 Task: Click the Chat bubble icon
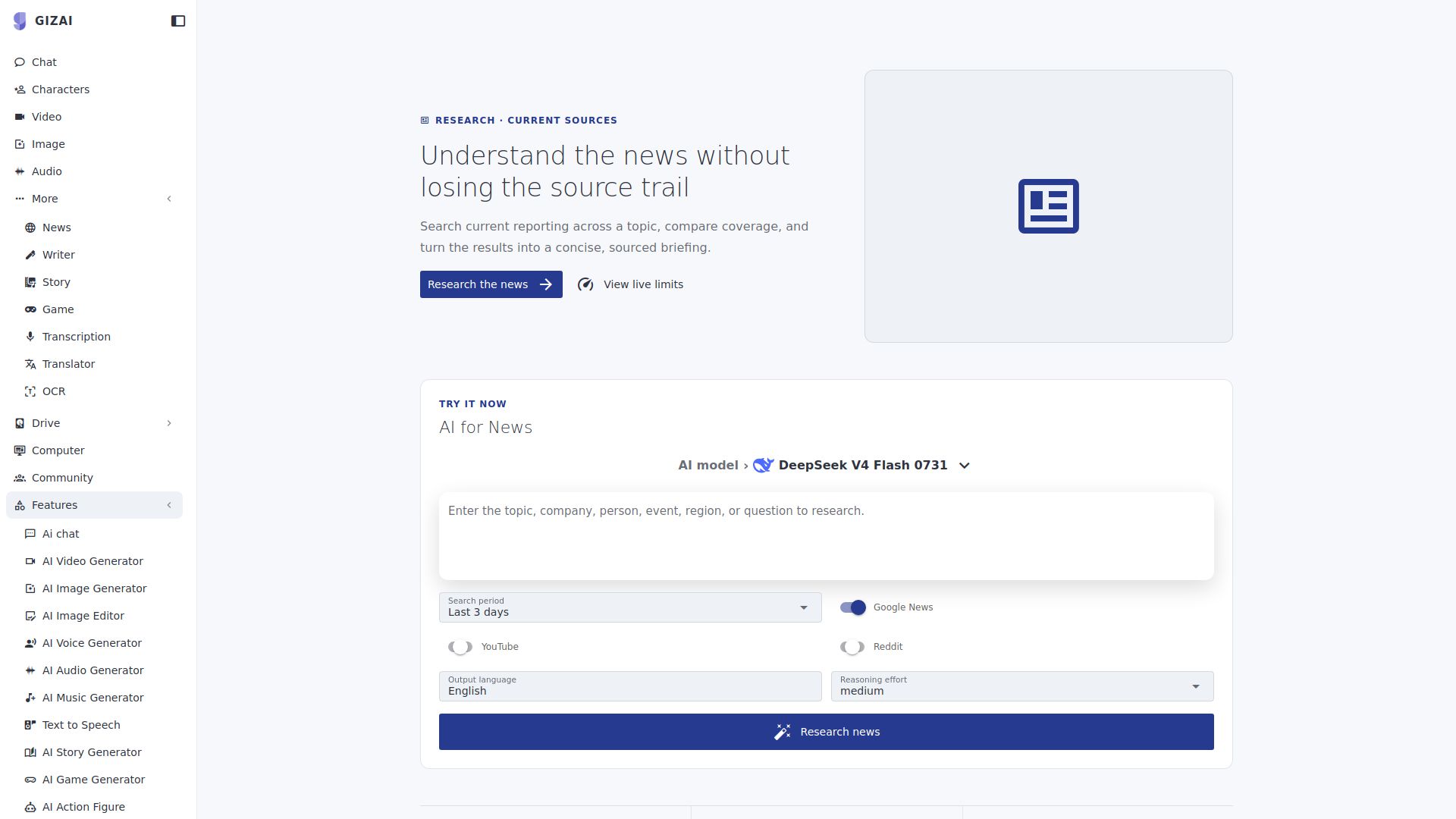pyautogui.click(x=20, y=62)
